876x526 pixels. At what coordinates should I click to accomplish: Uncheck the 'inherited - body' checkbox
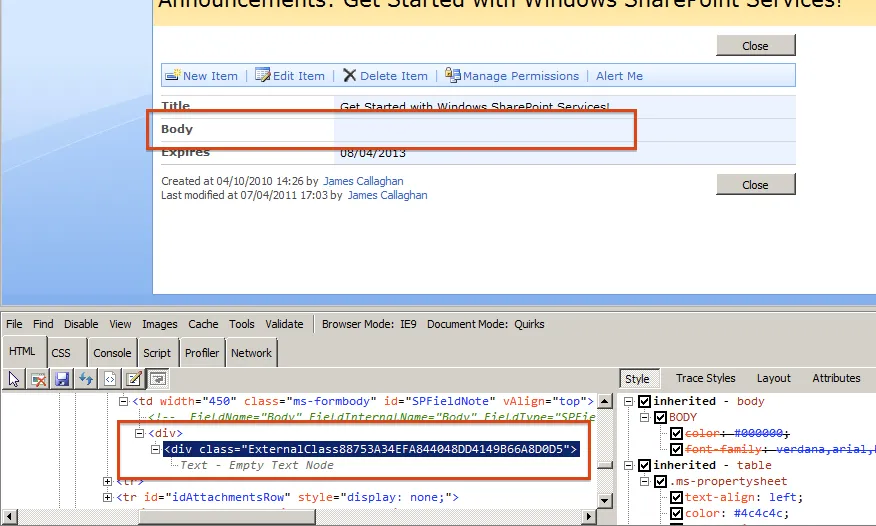click(x=644, y=401)
